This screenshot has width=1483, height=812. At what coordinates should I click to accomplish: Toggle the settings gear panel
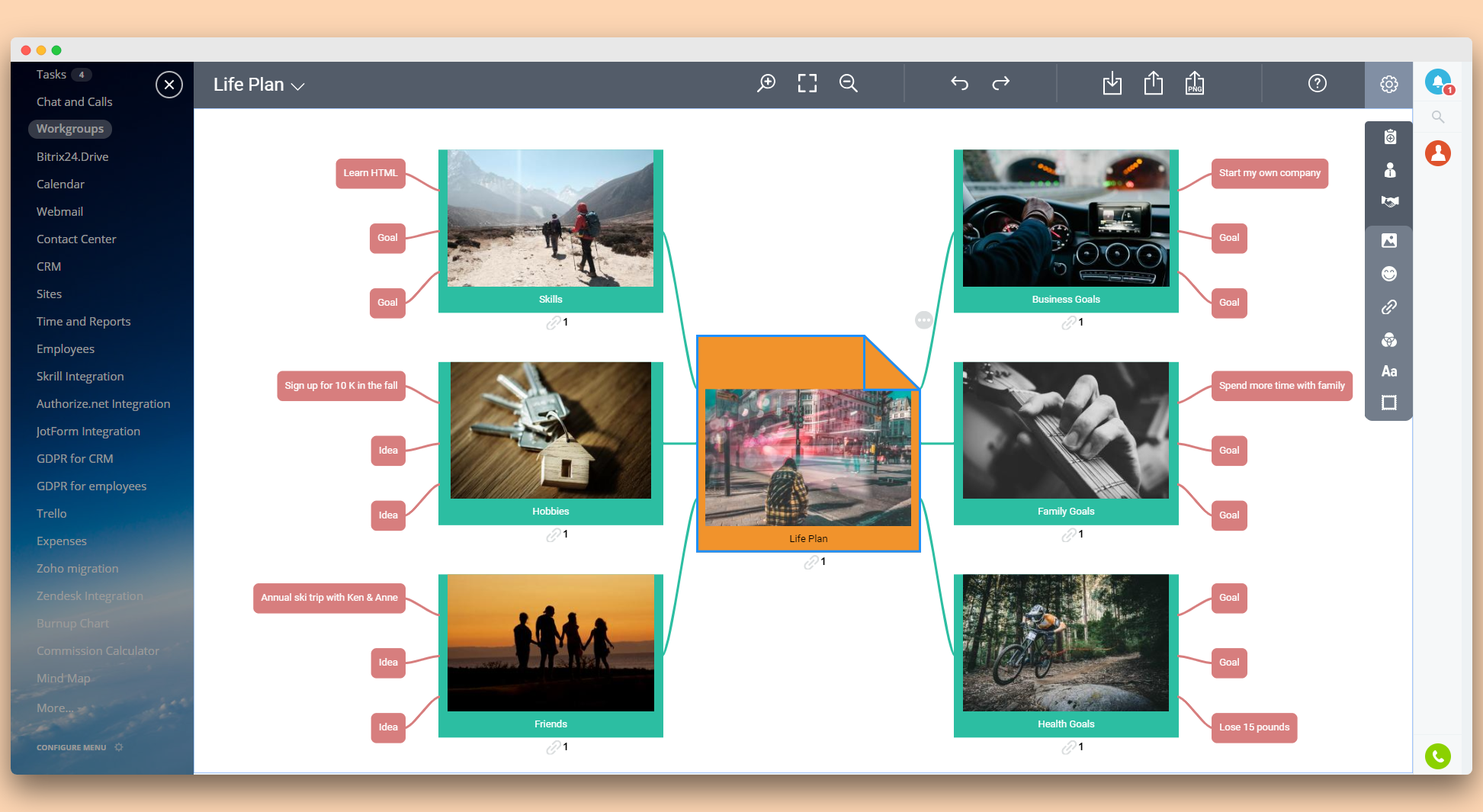pos(1389,84)
